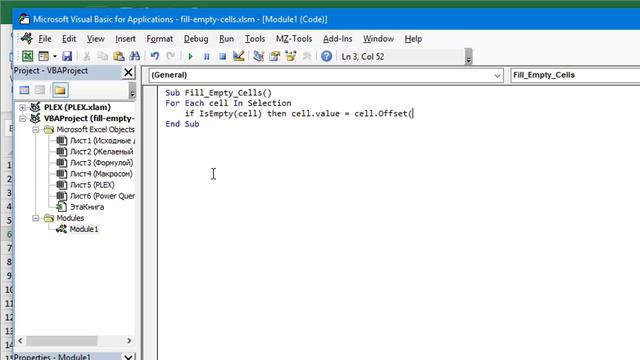The image size is (640, 360).
Task: Switch to Excel via View Microsoft Excel icon
Action: click(x=27, y=56)
